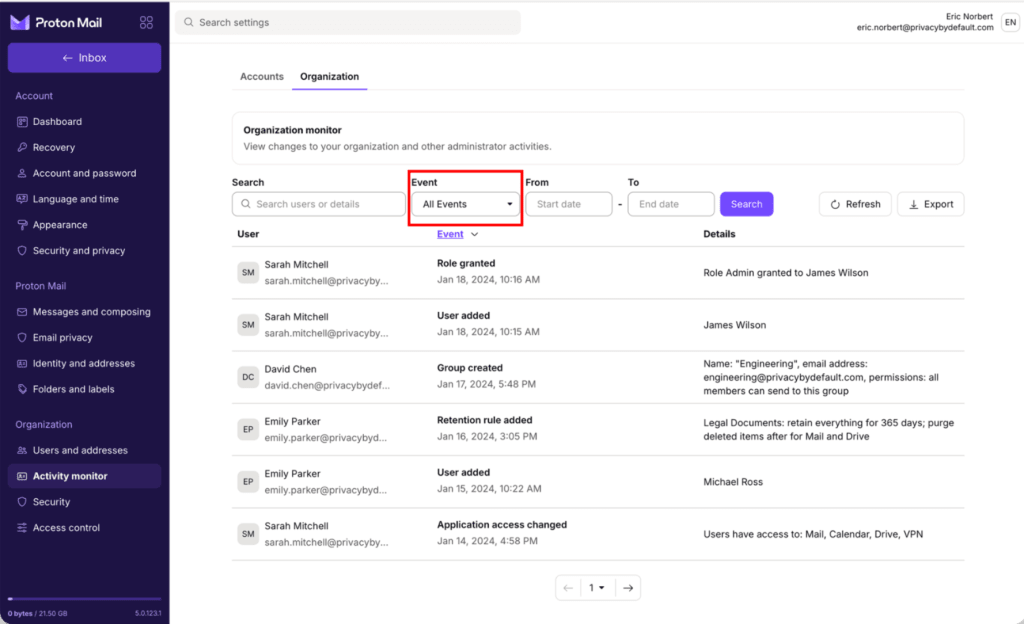
Task: Click the End date field
Action: click(671, 204)
